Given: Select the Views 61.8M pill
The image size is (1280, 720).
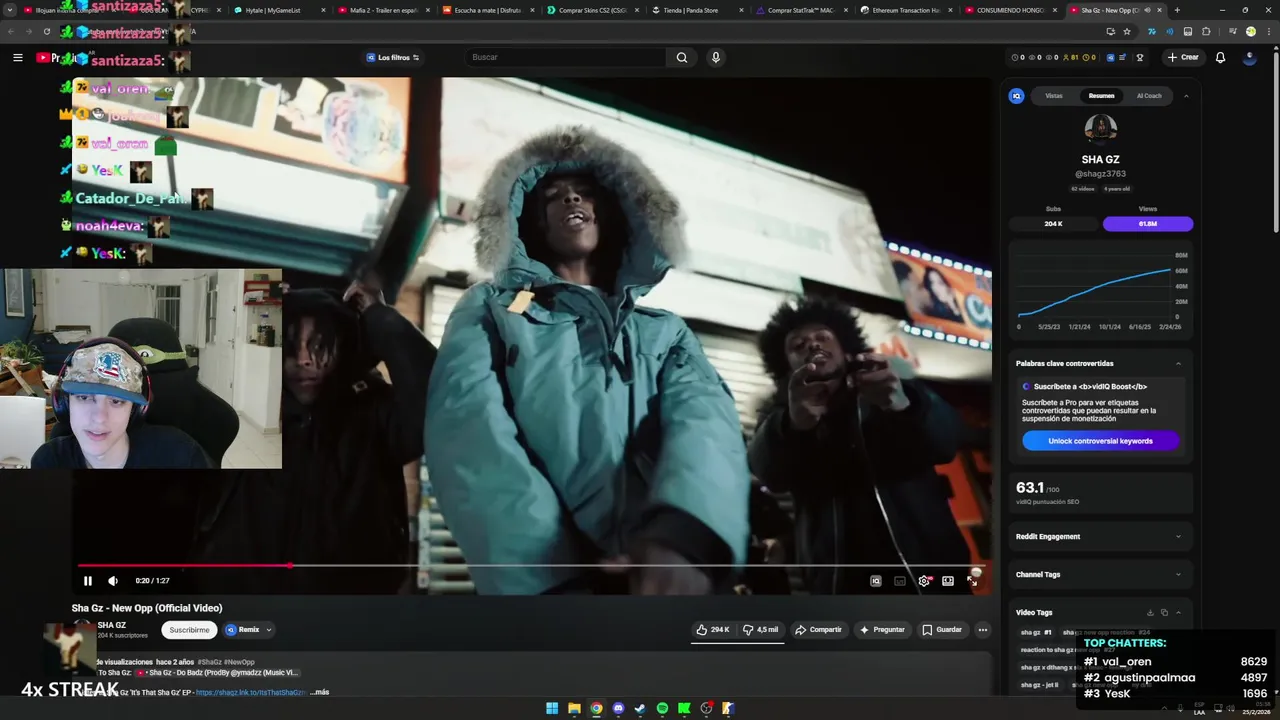Looking at the screenshot, I should (x=1148, y=224).
